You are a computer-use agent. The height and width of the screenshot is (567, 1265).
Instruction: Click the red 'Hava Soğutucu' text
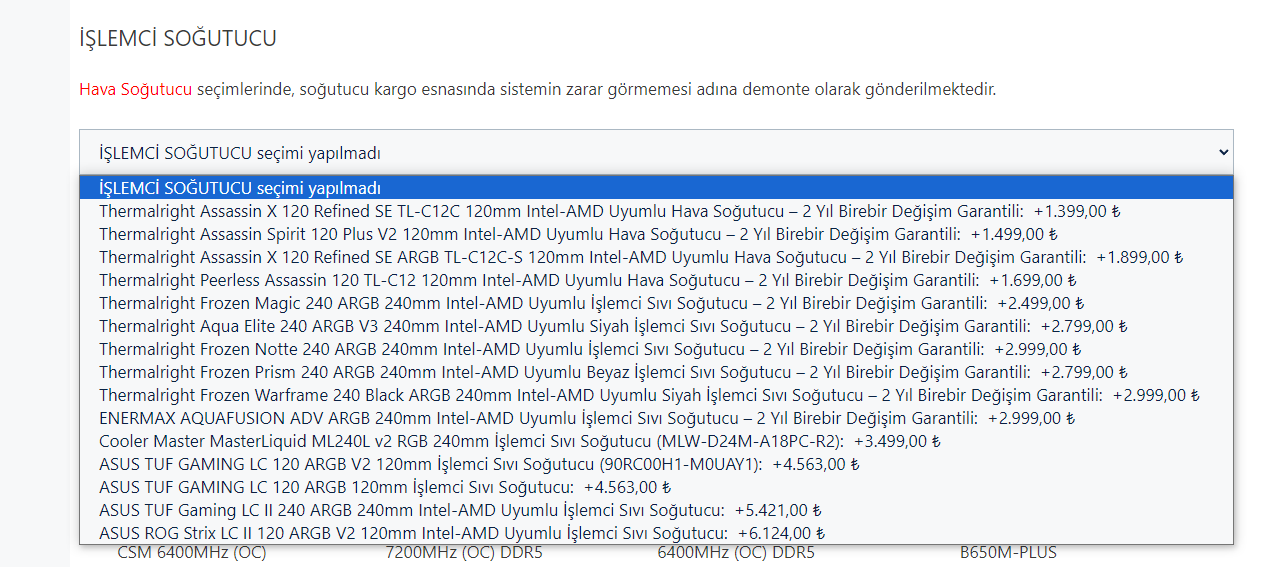point(135,89)
